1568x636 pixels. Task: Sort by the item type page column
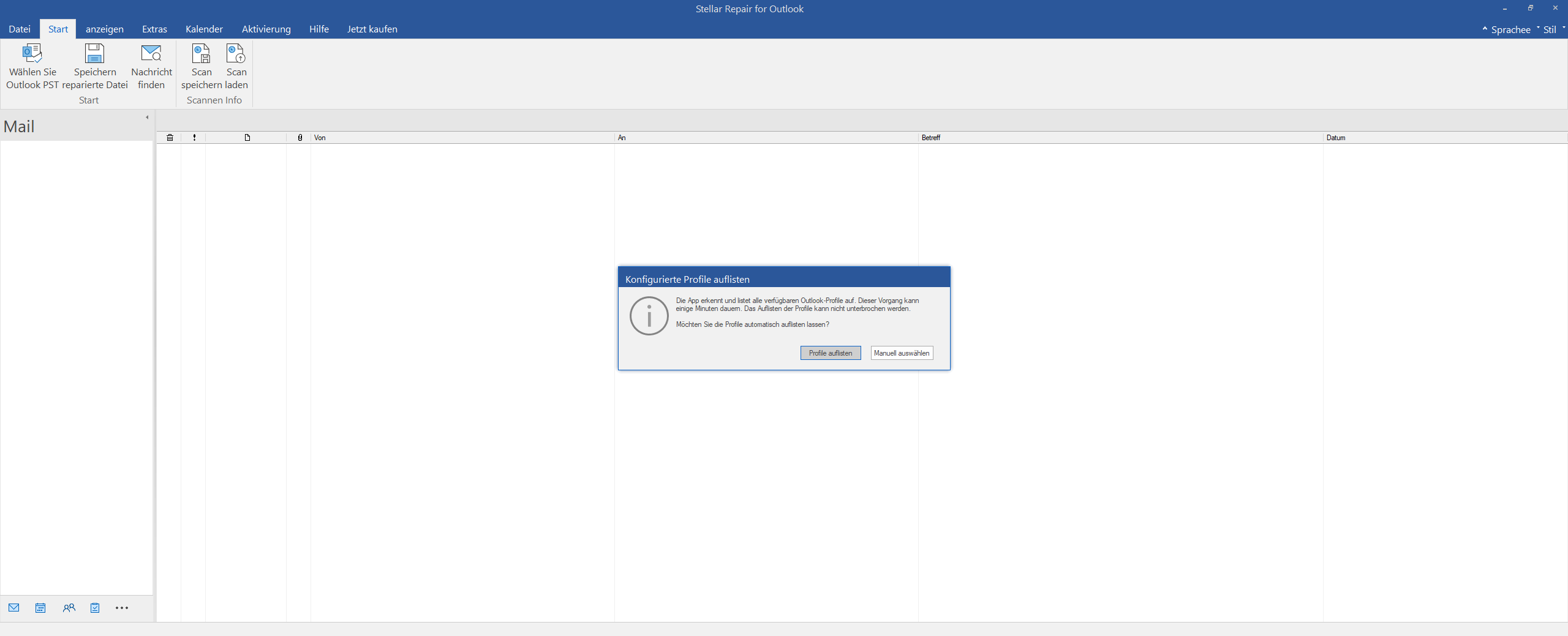click(247, 138)
